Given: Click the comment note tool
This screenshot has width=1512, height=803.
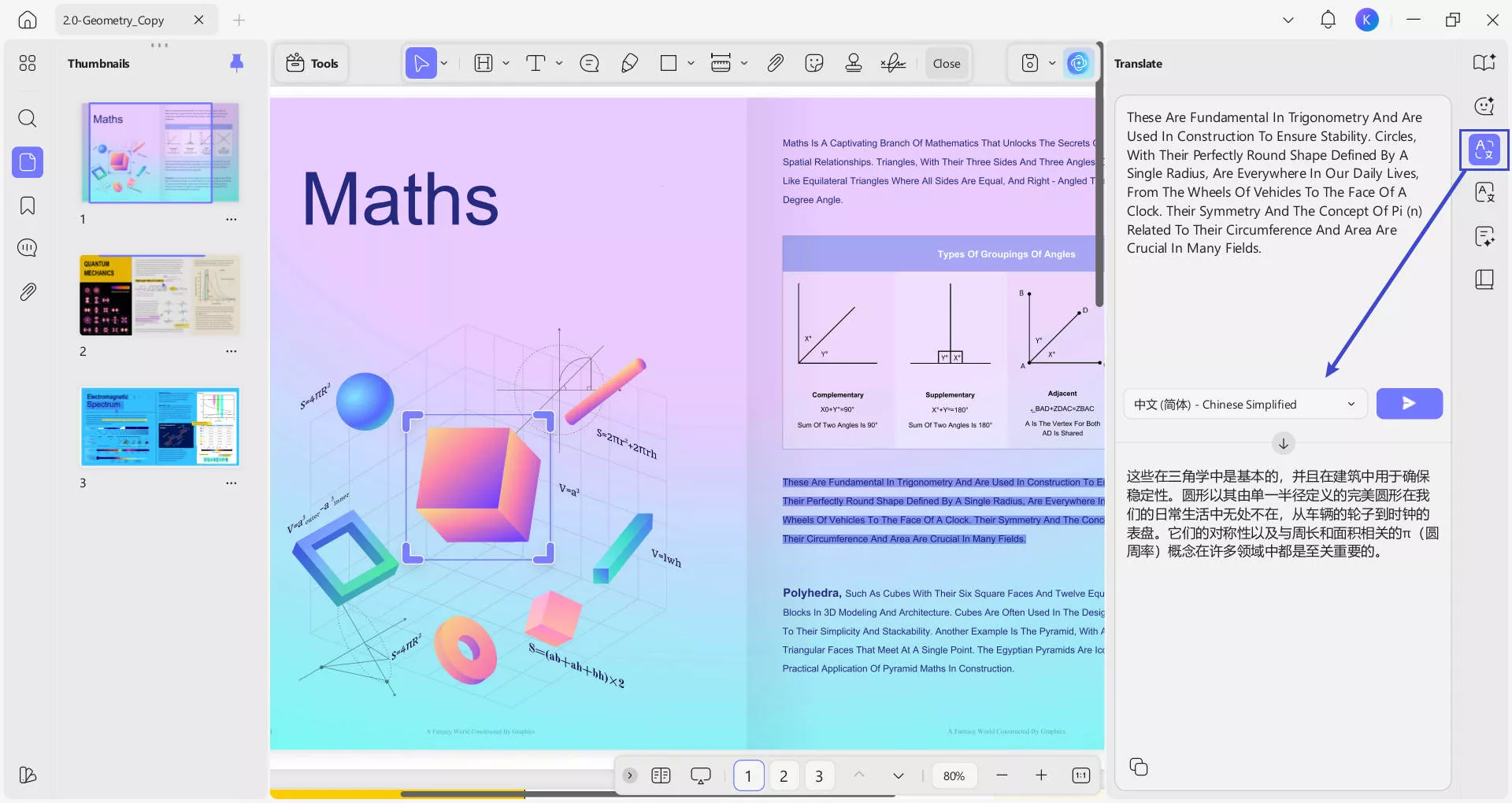Looking at the screenshot, I should [x=589, y=63].
